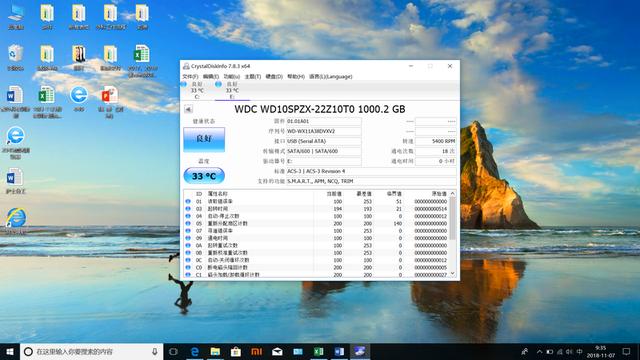Click network icon in system tray

pyautogui.click(x=560, y=351)
